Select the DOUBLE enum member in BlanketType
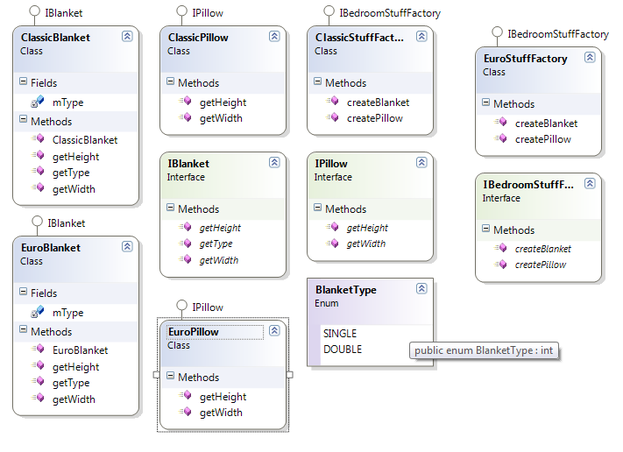The height and width of the screenshot is (452, 623). [x=342, y=349]
